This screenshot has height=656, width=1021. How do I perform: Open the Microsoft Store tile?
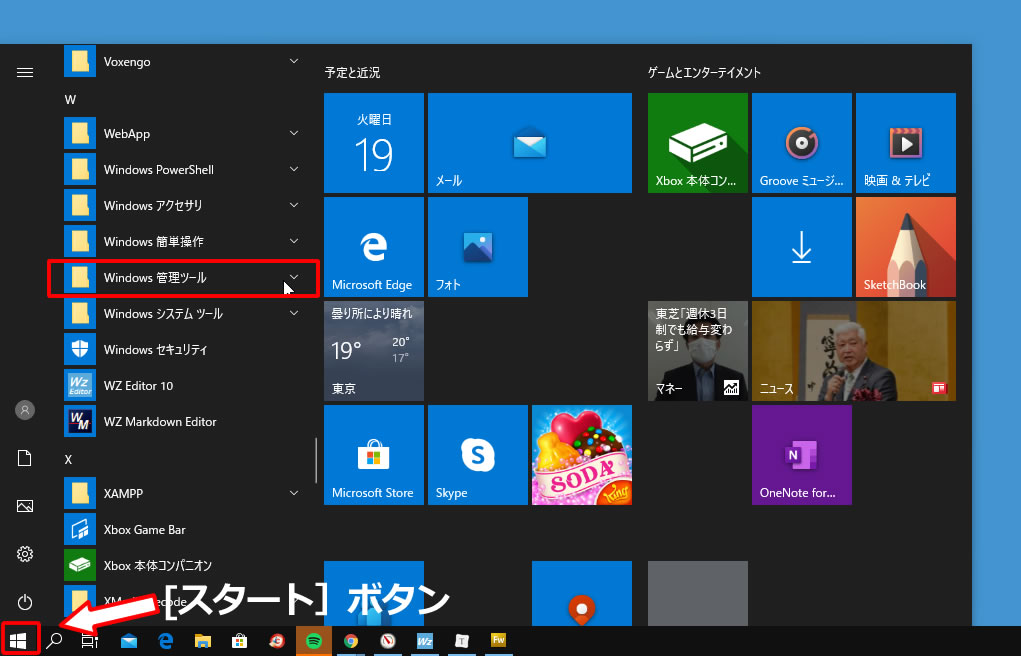click(374, 455)
